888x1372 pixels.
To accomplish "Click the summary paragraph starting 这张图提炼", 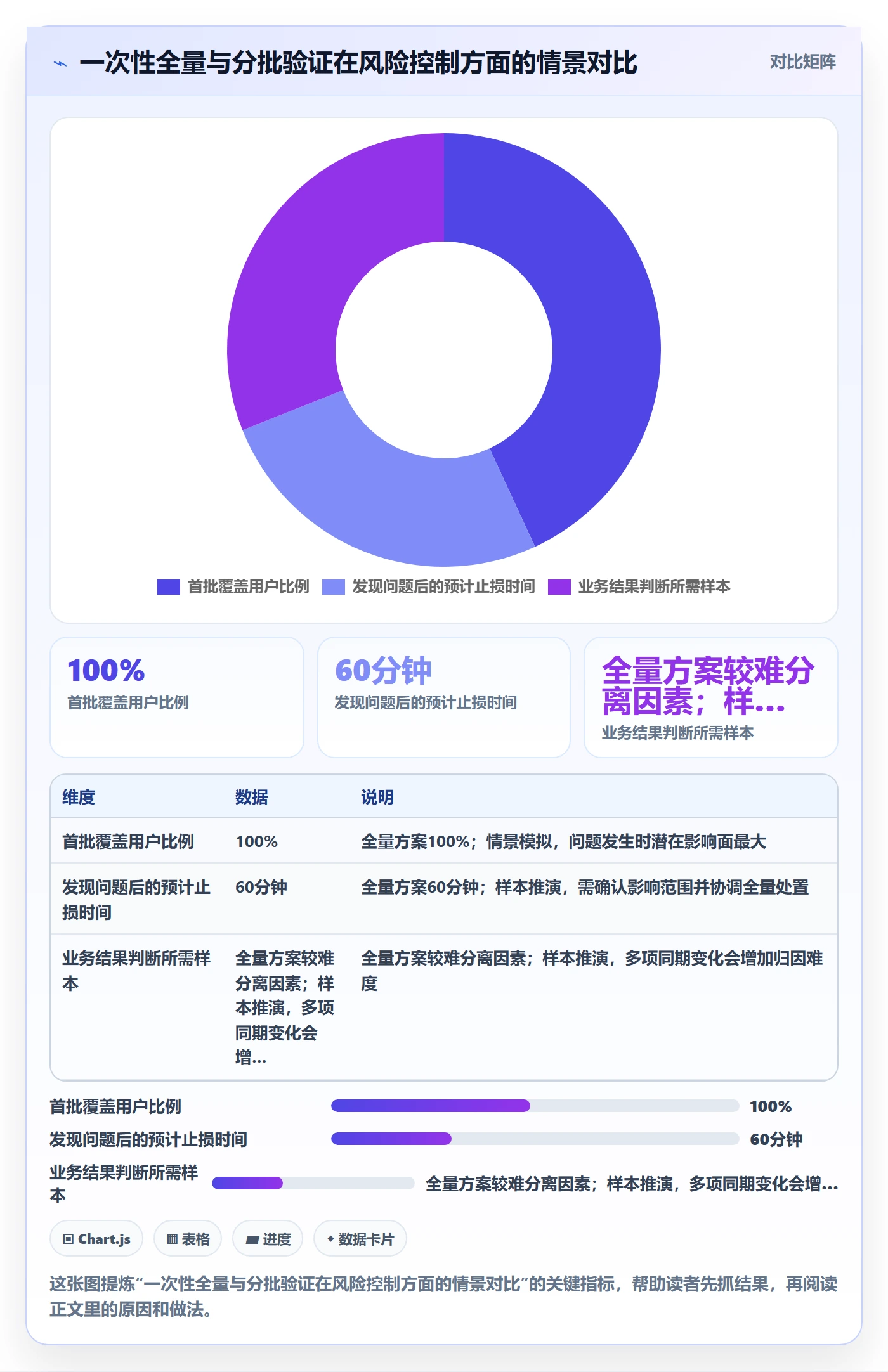I will 444,1296.
